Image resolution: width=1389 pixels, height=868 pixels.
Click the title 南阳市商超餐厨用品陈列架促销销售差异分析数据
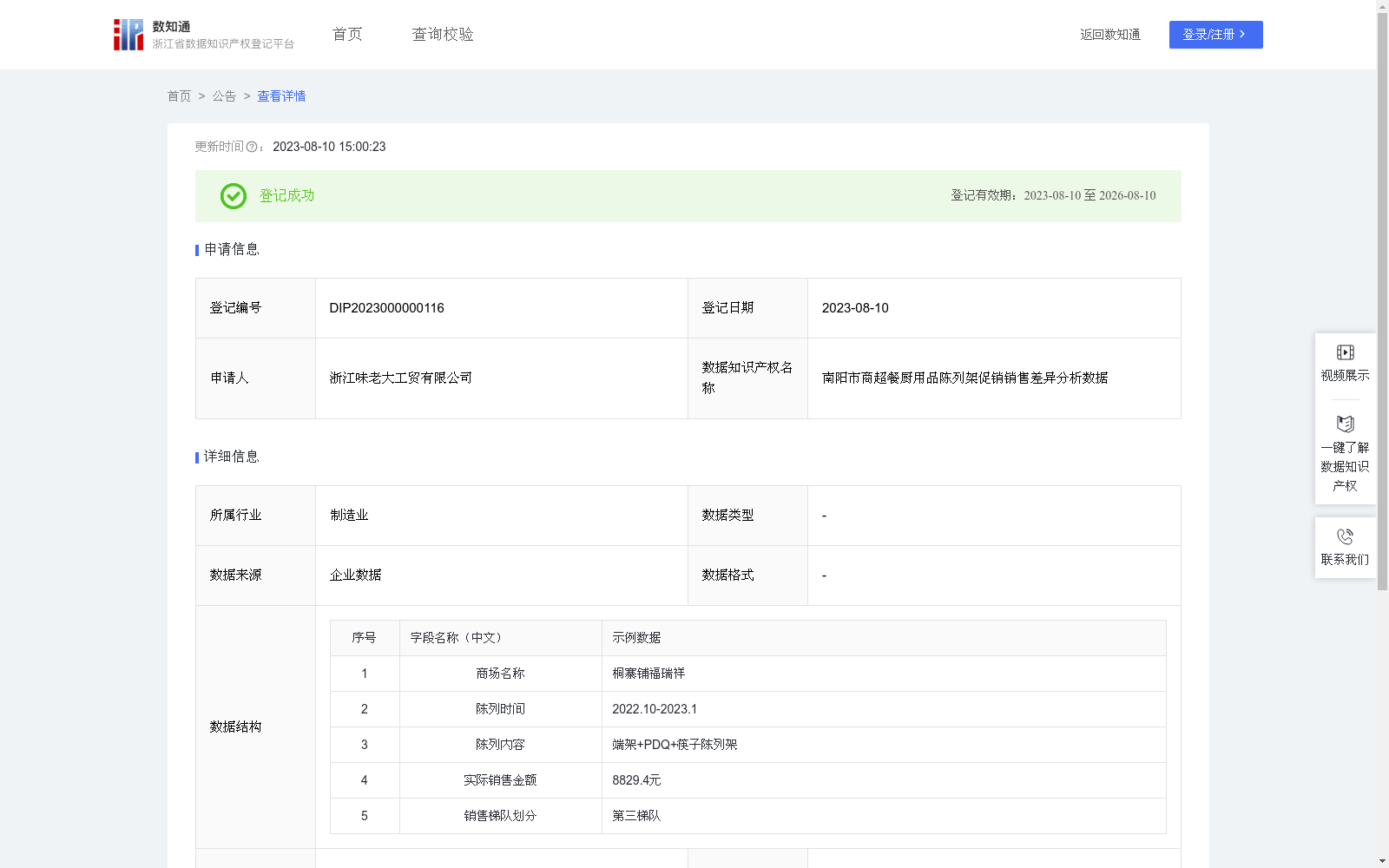[x=964, y=378]
